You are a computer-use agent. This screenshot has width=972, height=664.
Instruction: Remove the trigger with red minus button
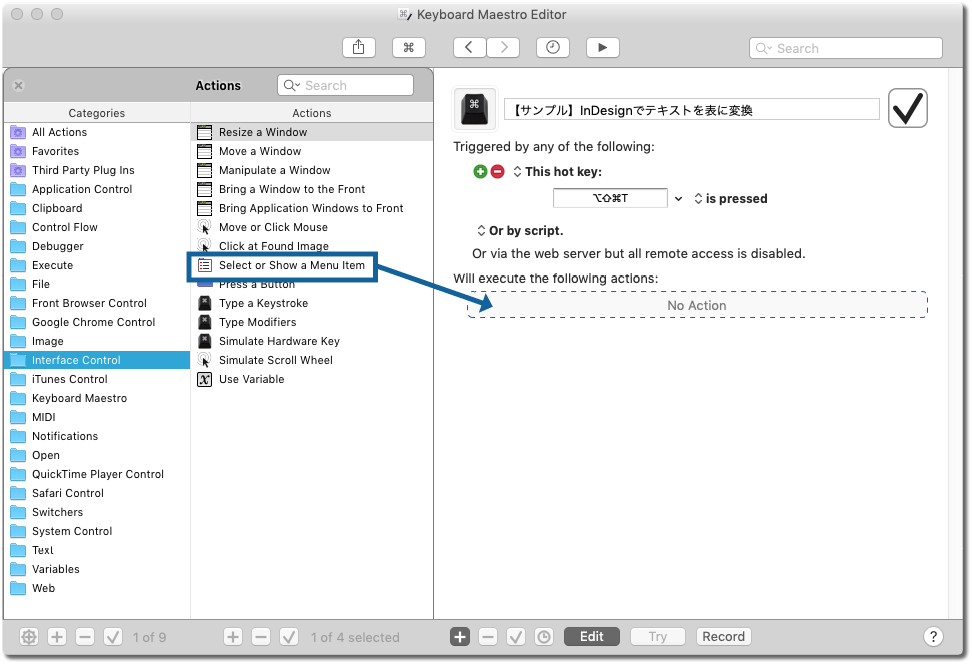tap(497, 172)
